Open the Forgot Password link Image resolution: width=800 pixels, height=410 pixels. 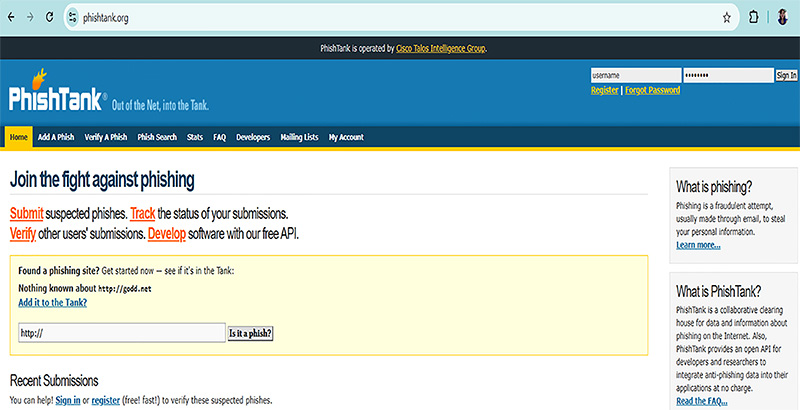tap(653, 90)
